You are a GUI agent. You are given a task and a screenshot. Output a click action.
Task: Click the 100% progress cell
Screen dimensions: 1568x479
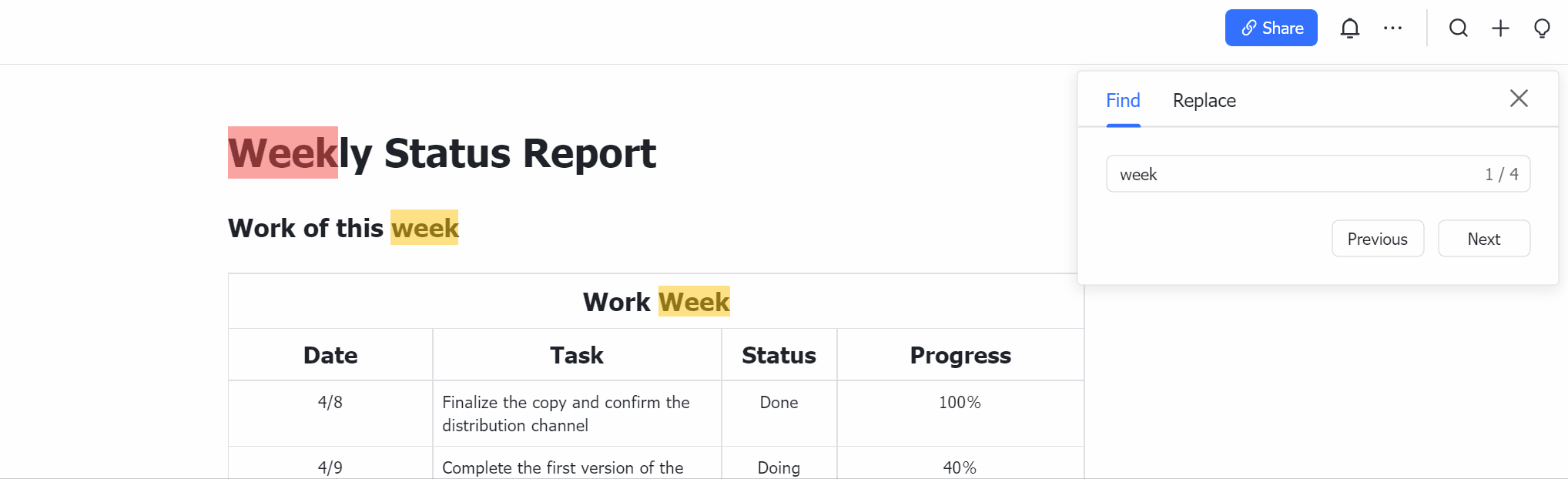click(x=960, y=401)
